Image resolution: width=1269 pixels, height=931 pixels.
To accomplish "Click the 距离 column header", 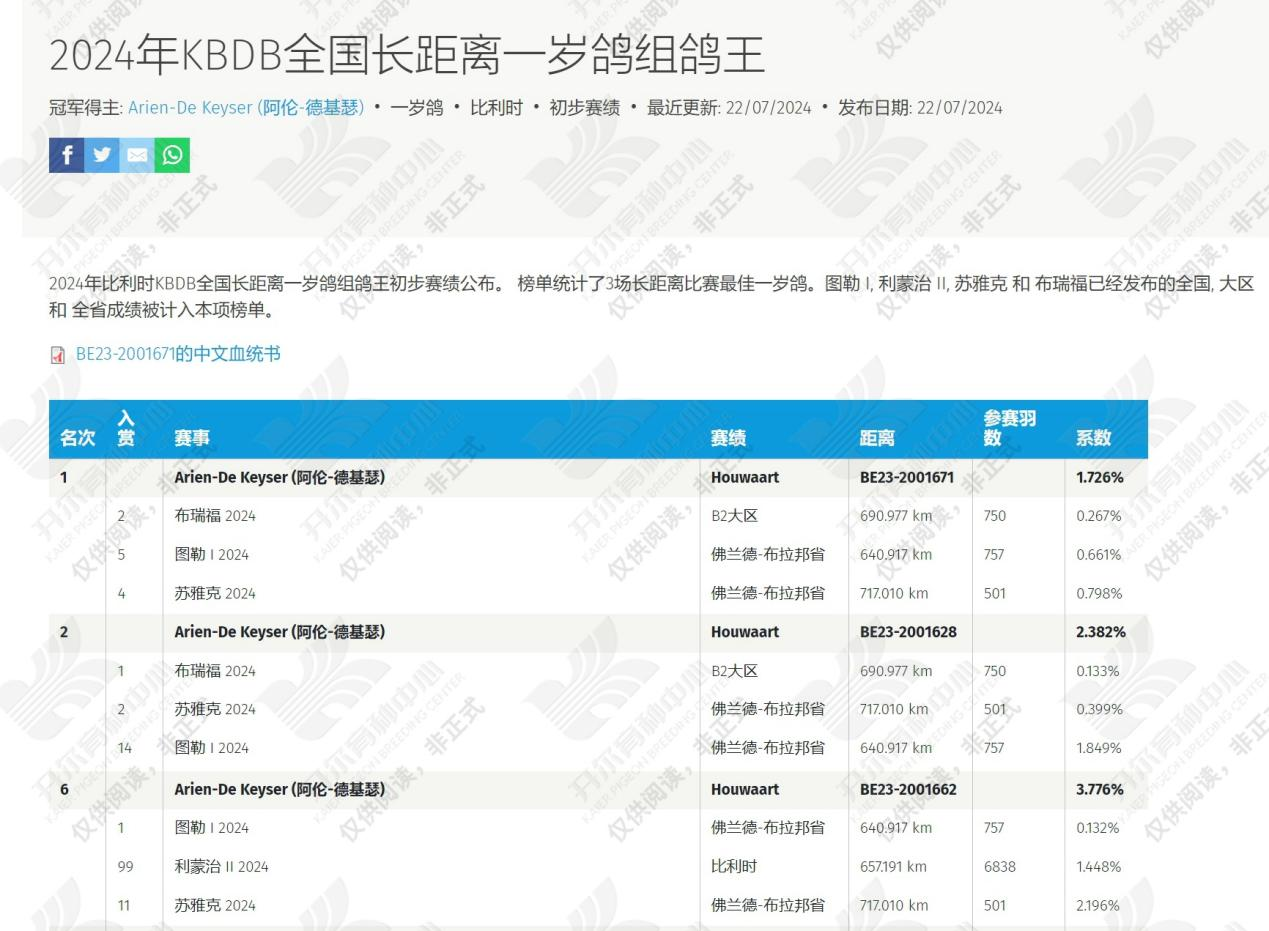I will coord(877,438).
